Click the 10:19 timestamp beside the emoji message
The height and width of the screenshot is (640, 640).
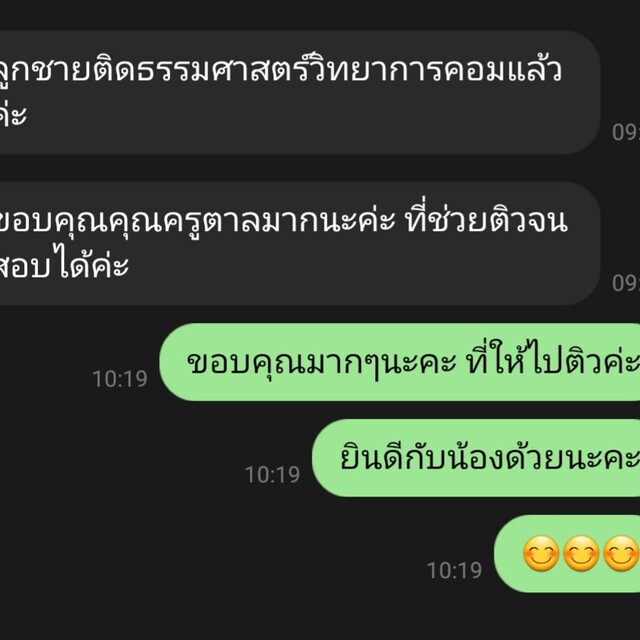pyautogui.click(x=454, y=570)
